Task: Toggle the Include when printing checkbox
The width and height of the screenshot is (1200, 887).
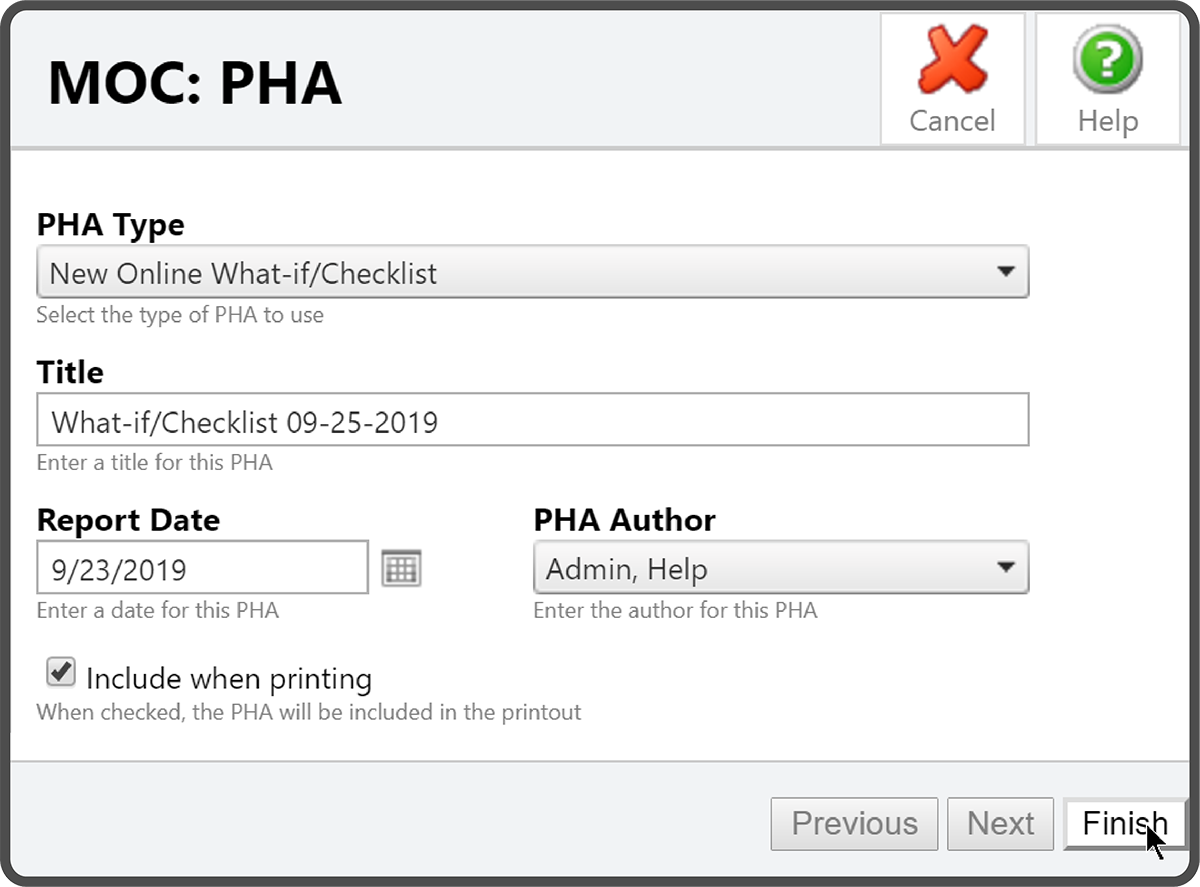Action: (62, 673)
